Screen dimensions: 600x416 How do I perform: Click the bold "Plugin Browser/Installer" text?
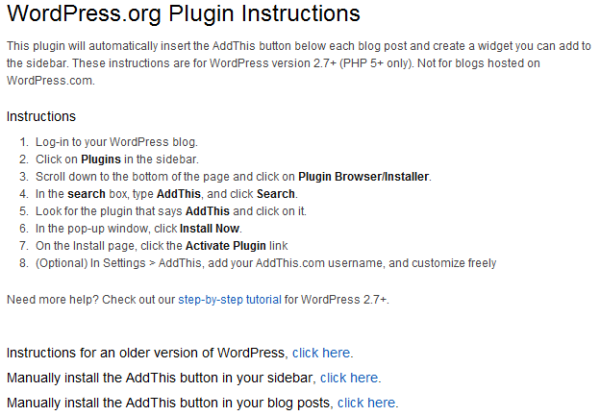point(364,176)
